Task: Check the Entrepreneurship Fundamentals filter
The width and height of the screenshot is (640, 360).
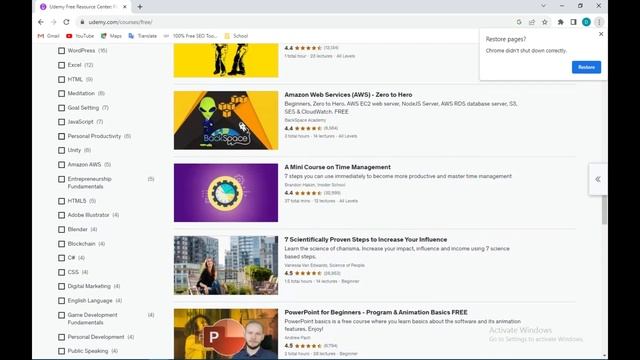Action: 62,179
